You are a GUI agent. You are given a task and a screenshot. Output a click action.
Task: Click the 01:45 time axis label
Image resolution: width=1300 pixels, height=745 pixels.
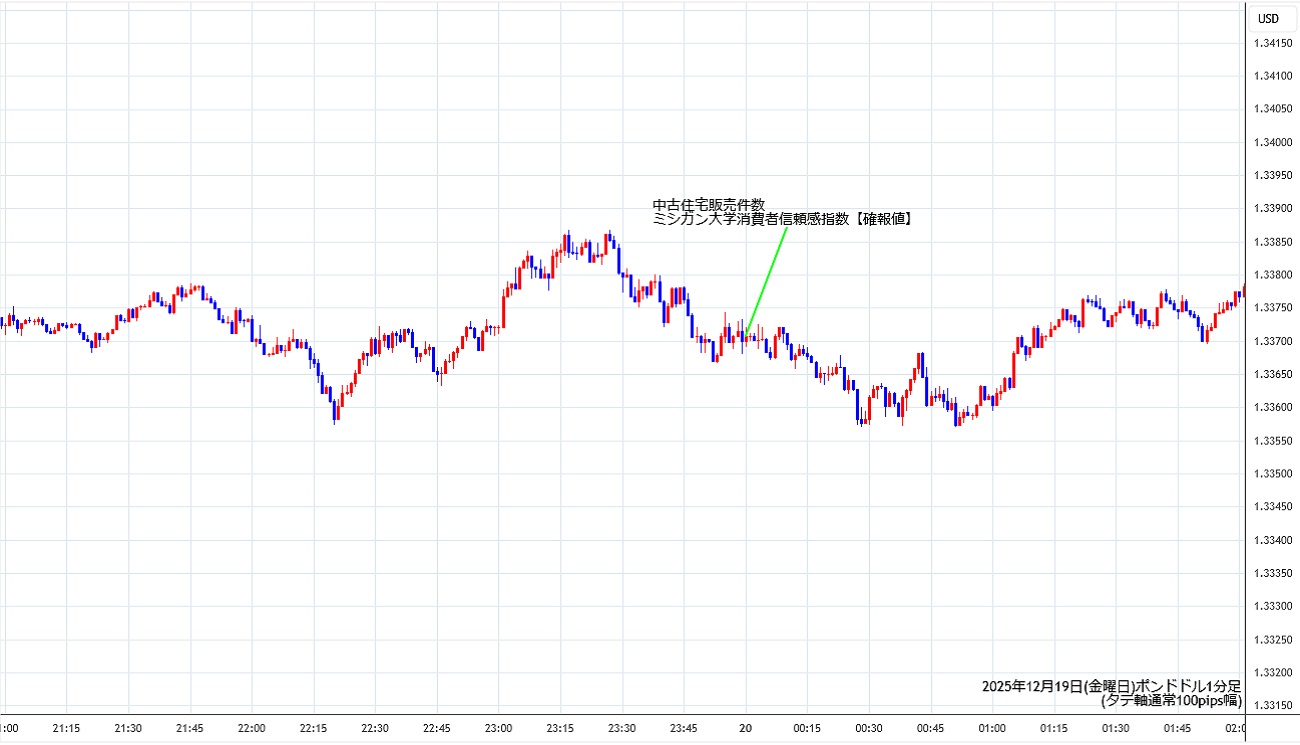click(x=1177, y=729)
